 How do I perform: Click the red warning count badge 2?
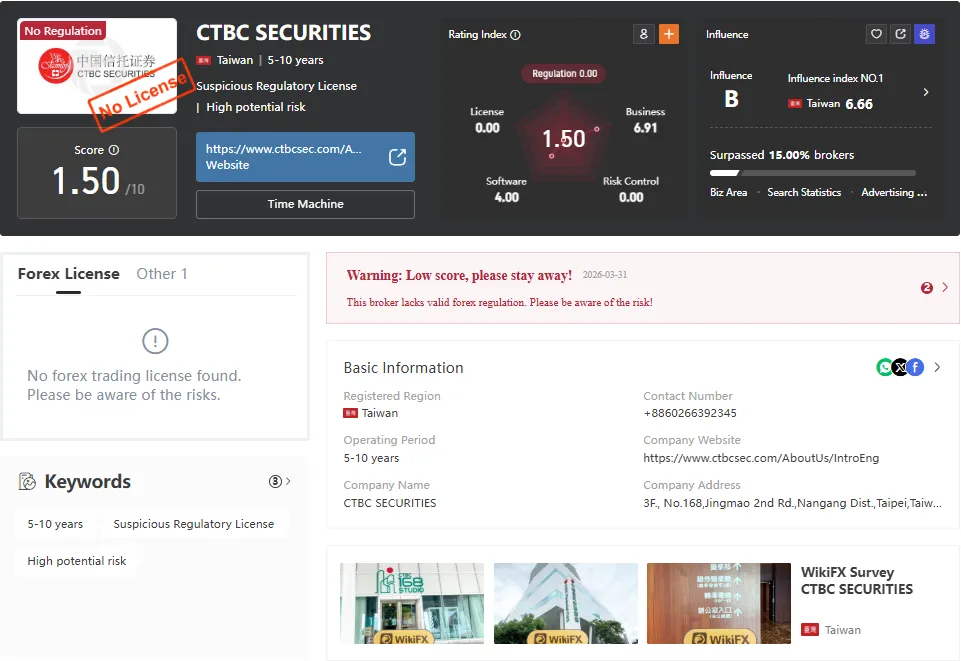pos(927,288)
